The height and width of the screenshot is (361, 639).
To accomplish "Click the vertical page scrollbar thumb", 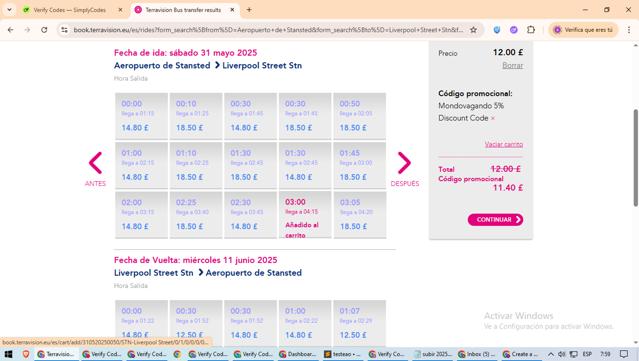I will (635, 158).
